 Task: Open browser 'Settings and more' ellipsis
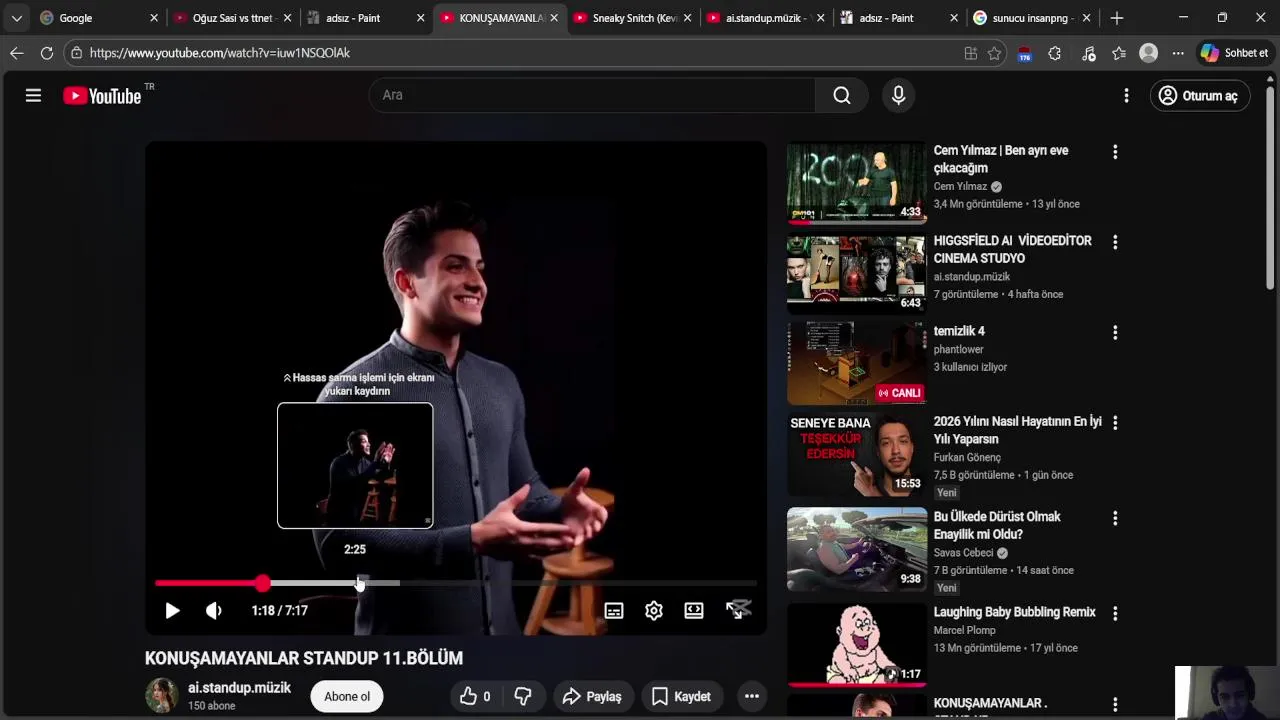tap(1178, 53)
